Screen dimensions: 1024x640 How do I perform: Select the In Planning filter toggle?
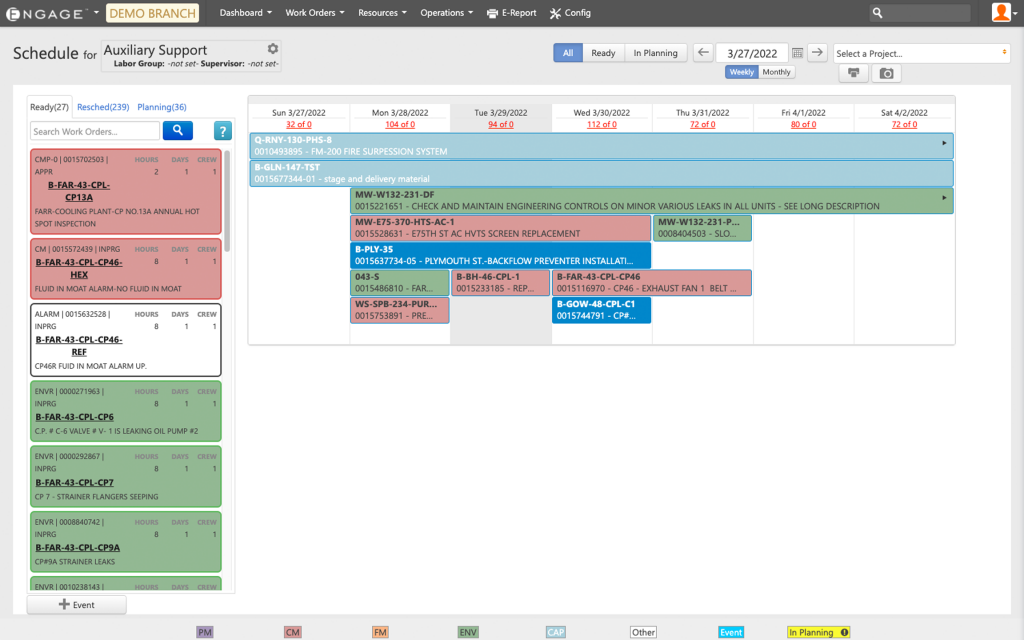[655, 53]
